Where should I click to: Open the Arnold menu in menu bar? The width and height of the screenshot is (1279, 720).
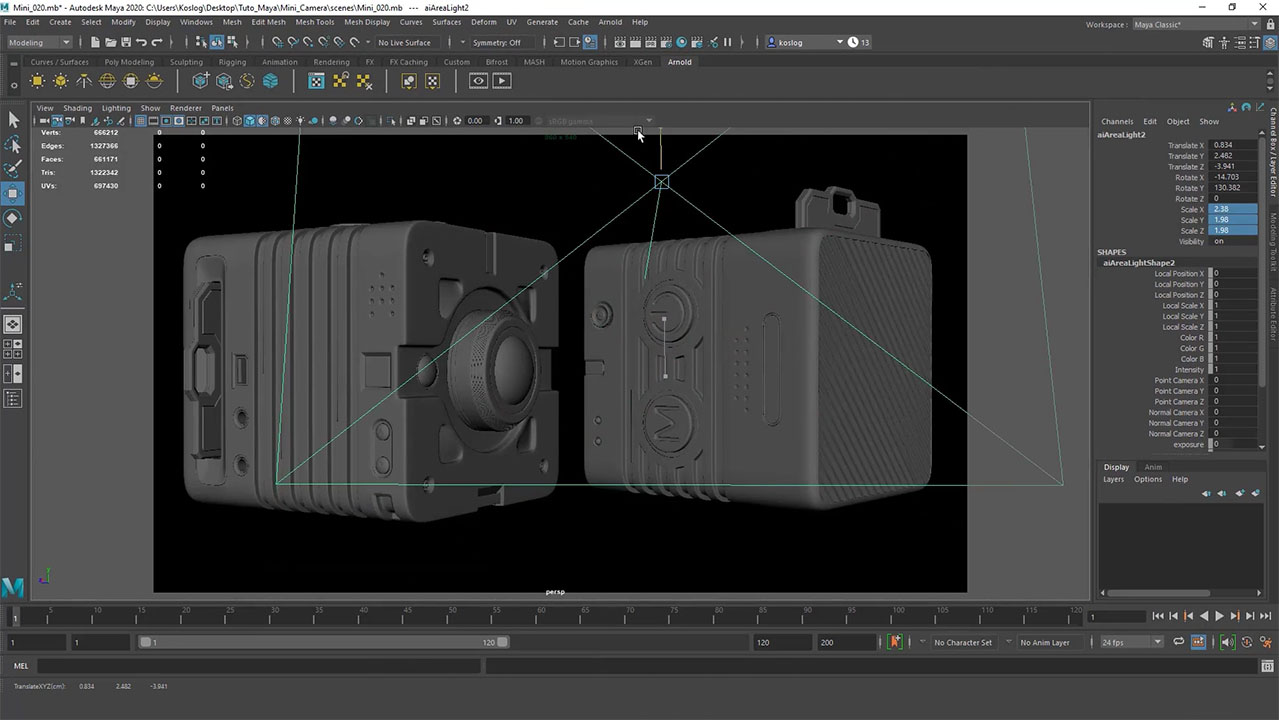point(609,22)
